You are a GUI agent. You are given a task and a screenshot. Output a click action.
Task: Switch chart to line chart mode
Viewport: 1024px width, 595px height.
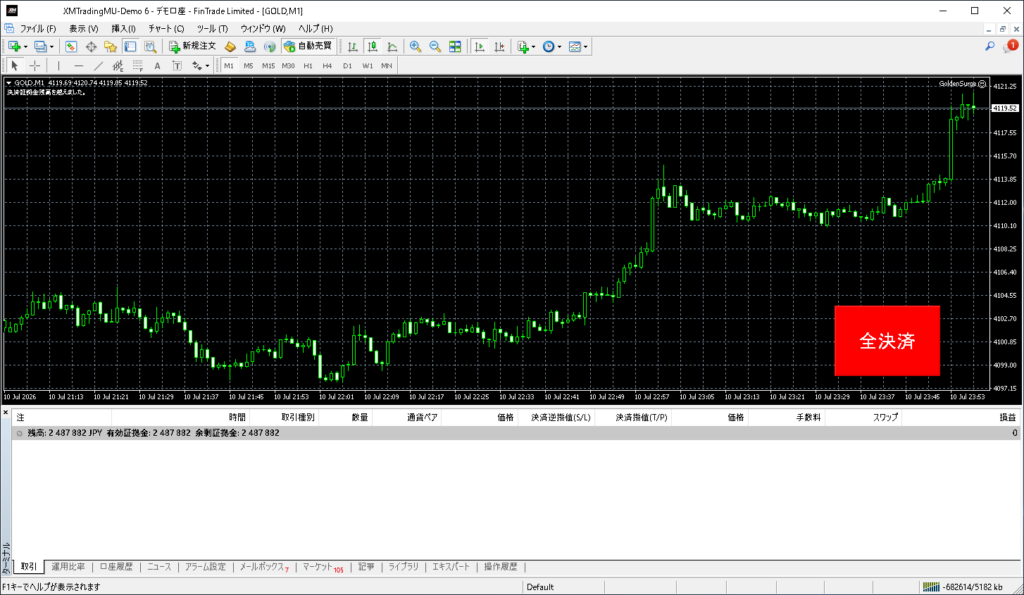(392, 46)
